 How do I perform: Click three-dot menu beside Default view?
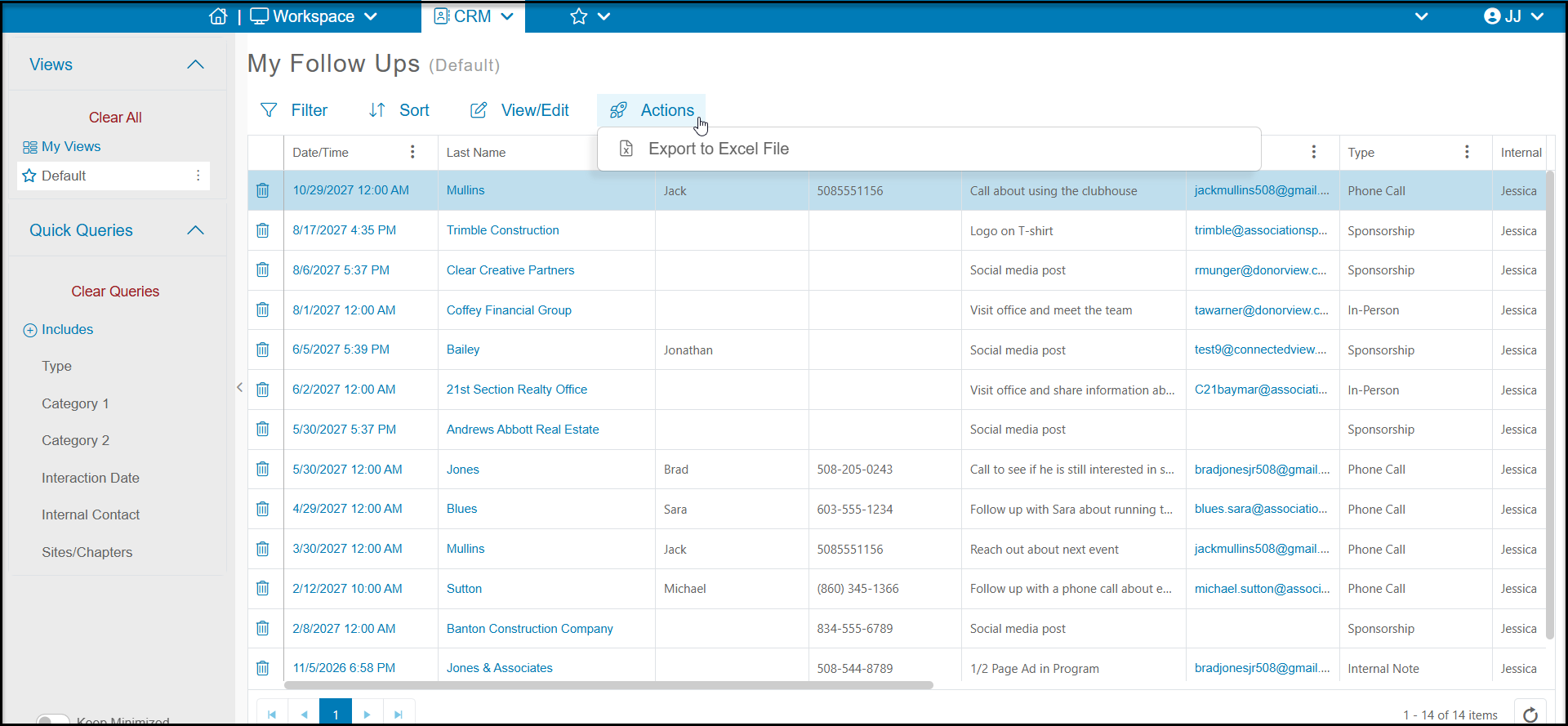pos(198,176)
